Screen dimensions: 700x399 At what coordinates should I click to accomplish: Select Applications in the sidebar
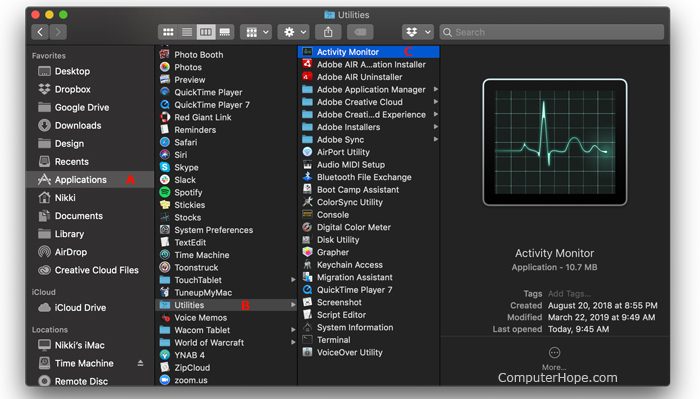(90, 180)
